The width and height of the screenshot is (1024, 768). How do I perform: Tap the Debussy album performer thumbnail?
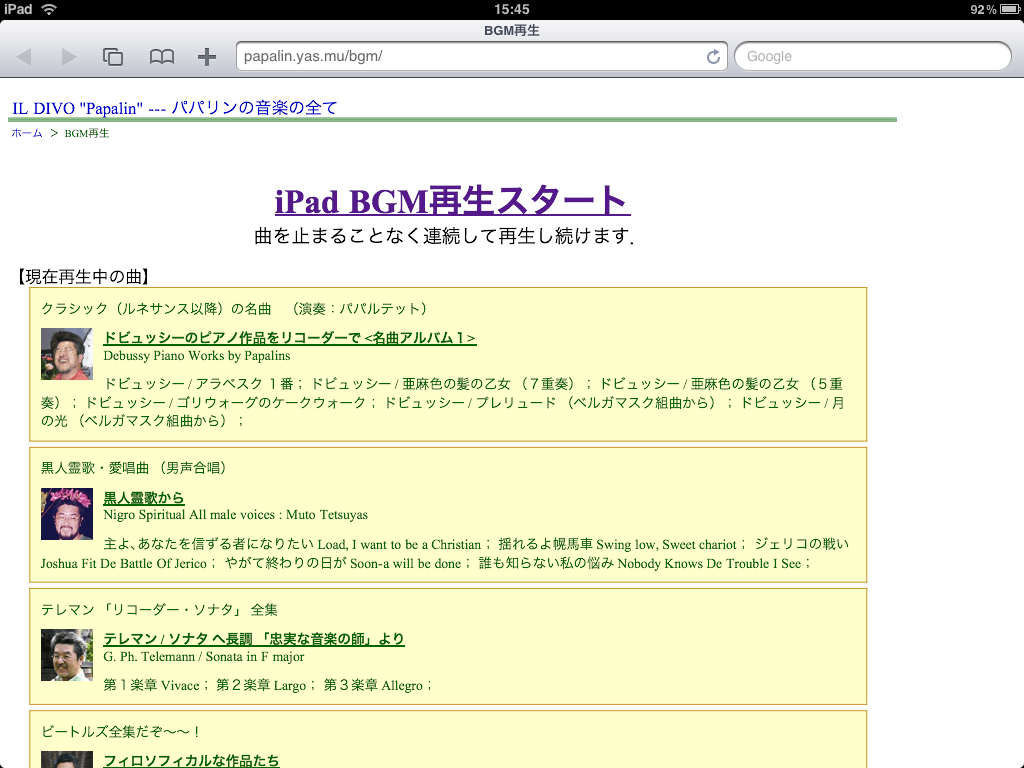(x=67, y=354)
